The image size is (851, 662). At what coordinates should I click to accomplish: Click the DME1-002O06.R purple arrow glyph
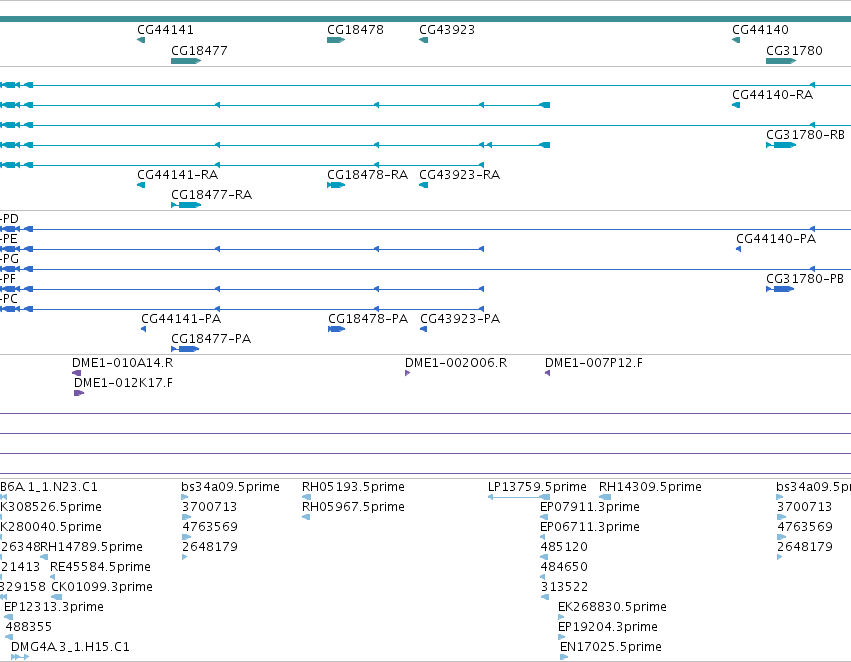point(408,373)
